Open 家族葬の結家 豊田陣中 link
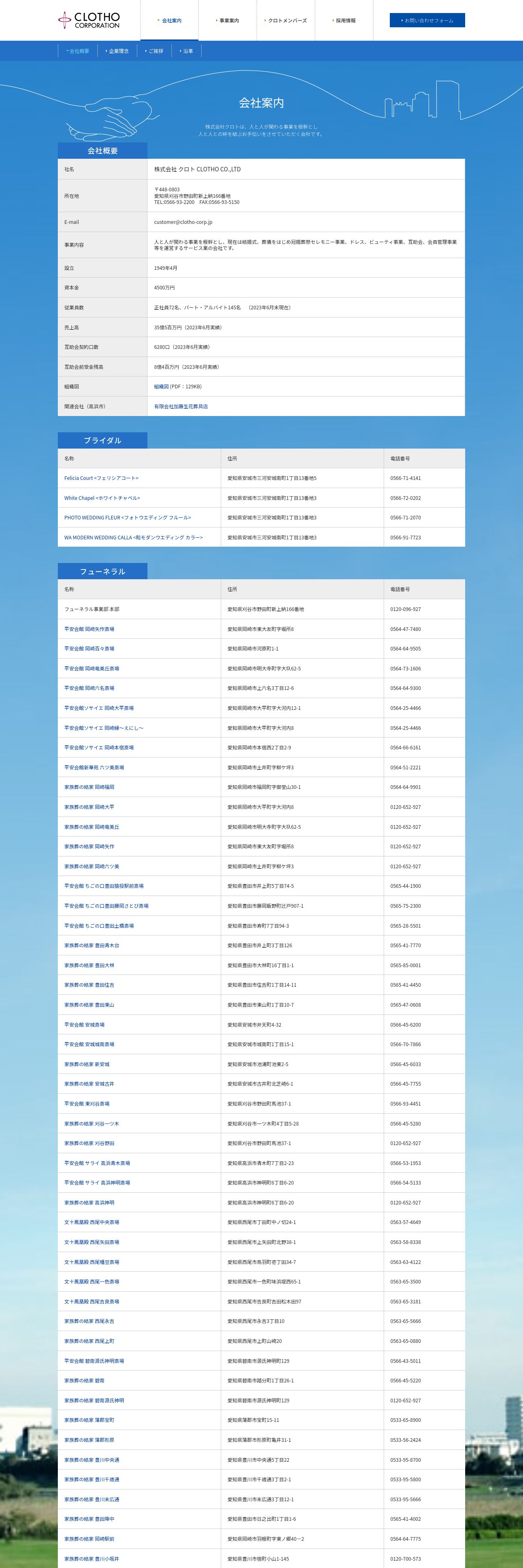The image size is (523, 1568). [90, 1519]
